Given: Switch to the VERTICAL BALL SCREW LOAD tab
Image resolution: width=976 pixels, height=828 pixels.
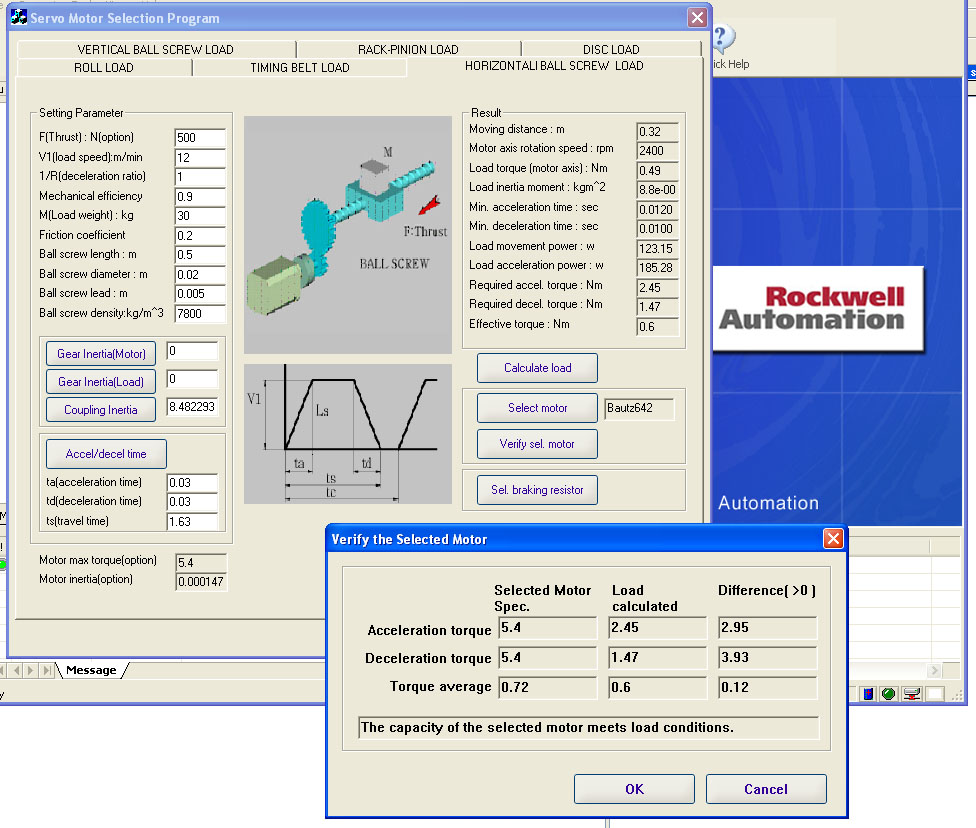Looking at the screenshot, I should tap(156, 49).
